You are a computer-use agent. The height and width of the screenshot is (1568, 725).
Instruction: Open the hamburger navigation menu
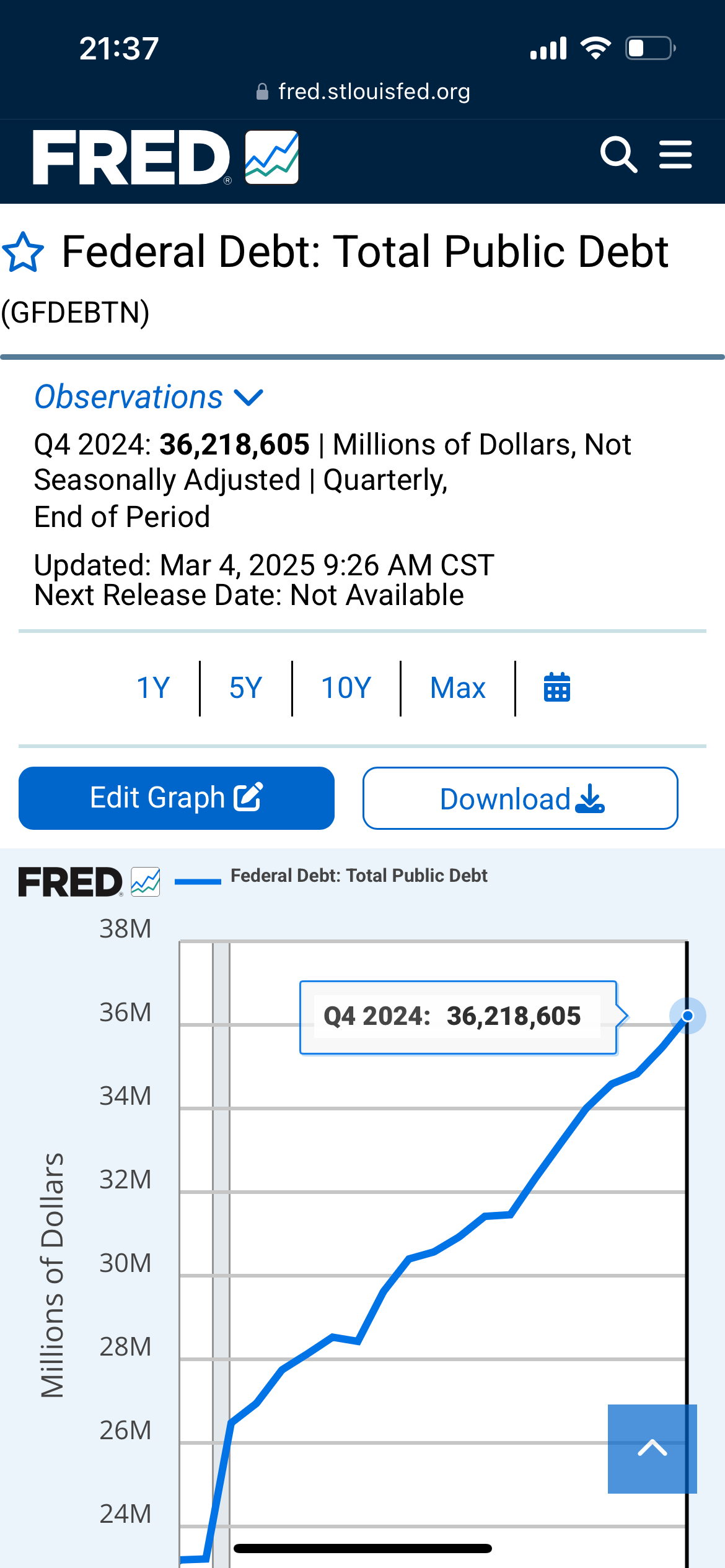tap(675, 155)
